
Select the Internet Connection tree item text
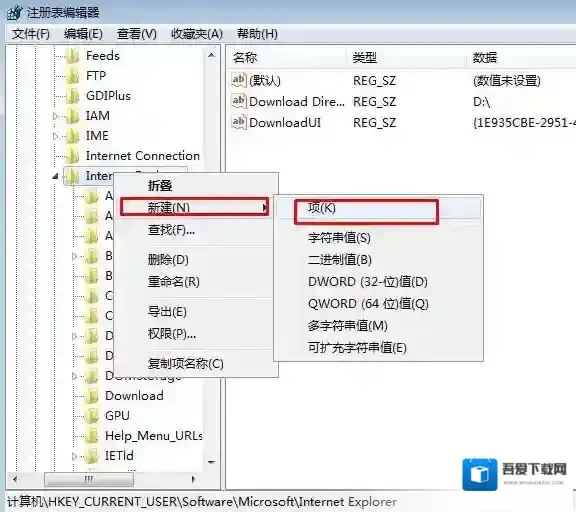click(x=143, y=156)
